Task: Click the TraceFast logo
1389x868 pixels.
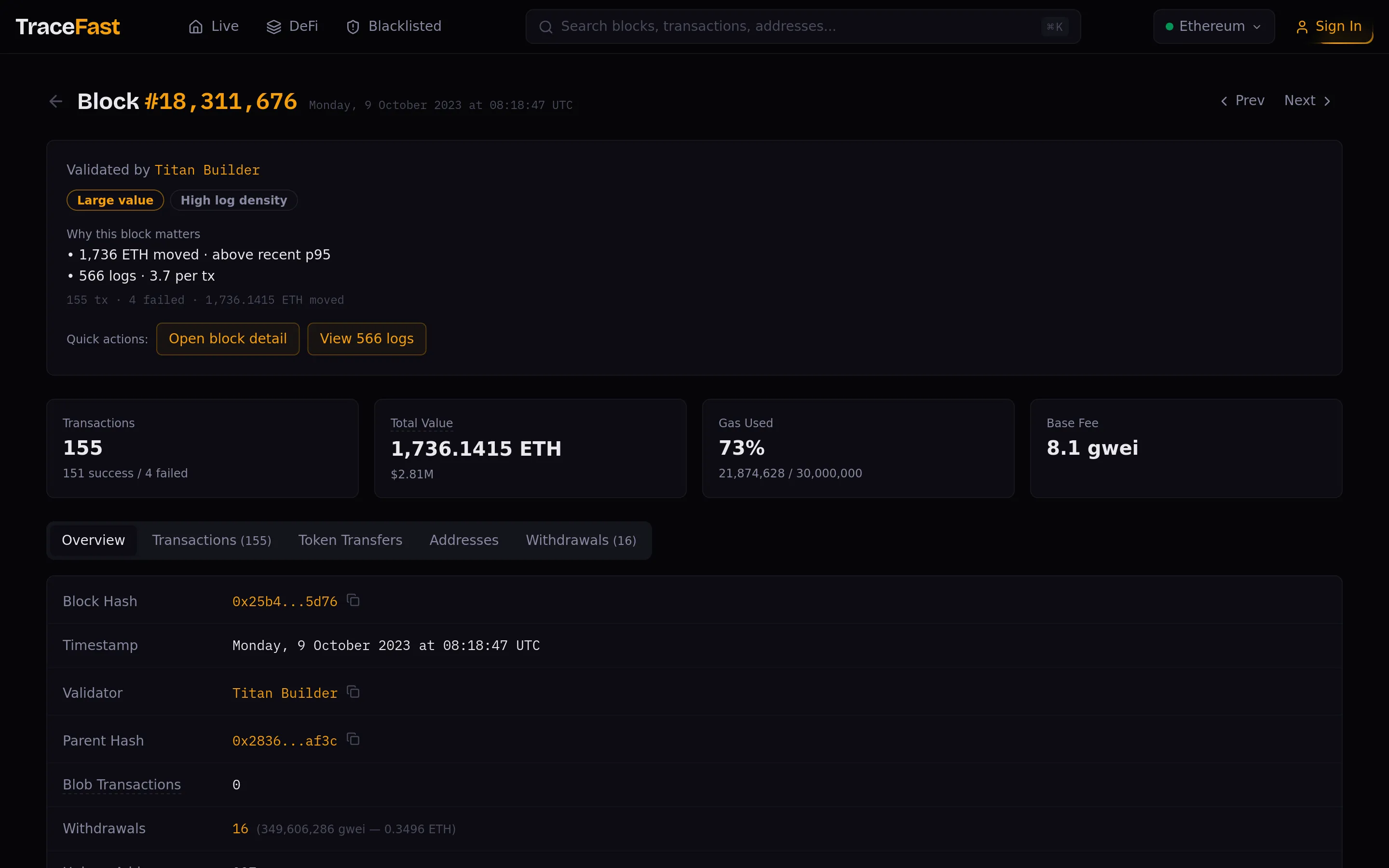Action: tap(68, 27)
